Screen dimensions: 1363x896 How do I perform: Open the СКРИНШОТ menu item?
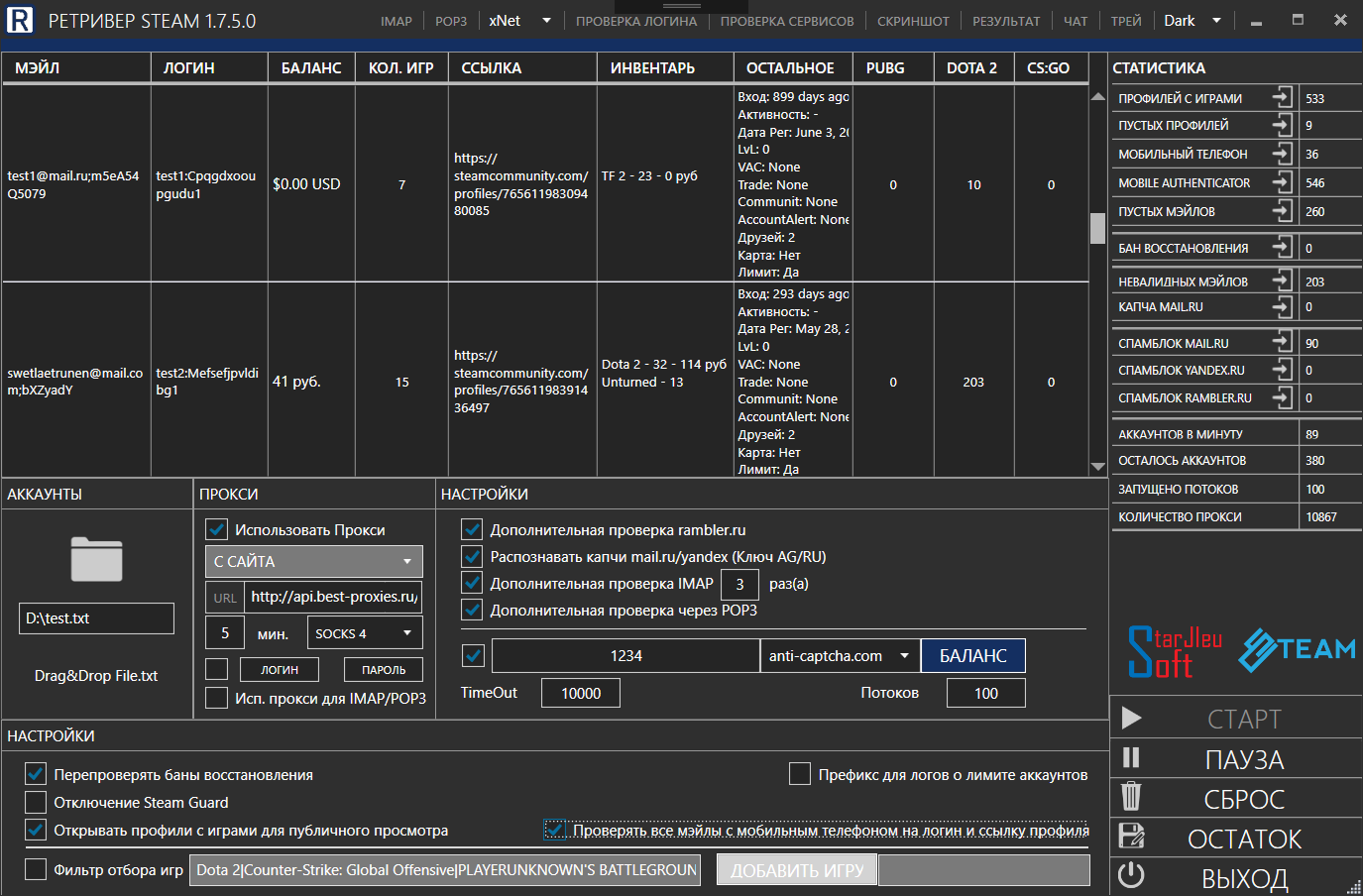913,21
